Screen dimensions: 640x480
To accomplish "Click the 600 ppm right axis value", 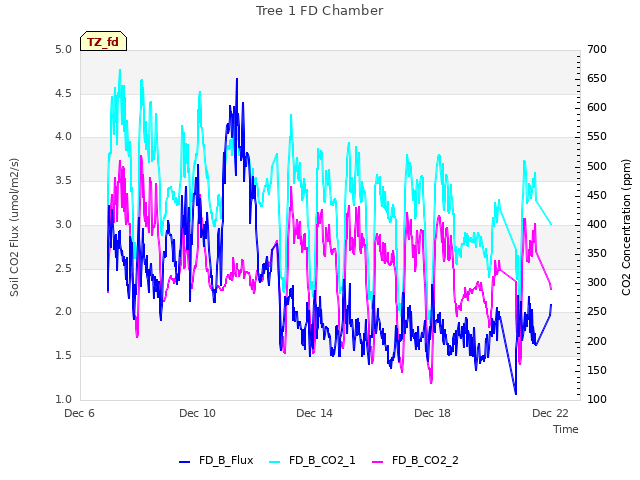I will [x=597, y=107].
